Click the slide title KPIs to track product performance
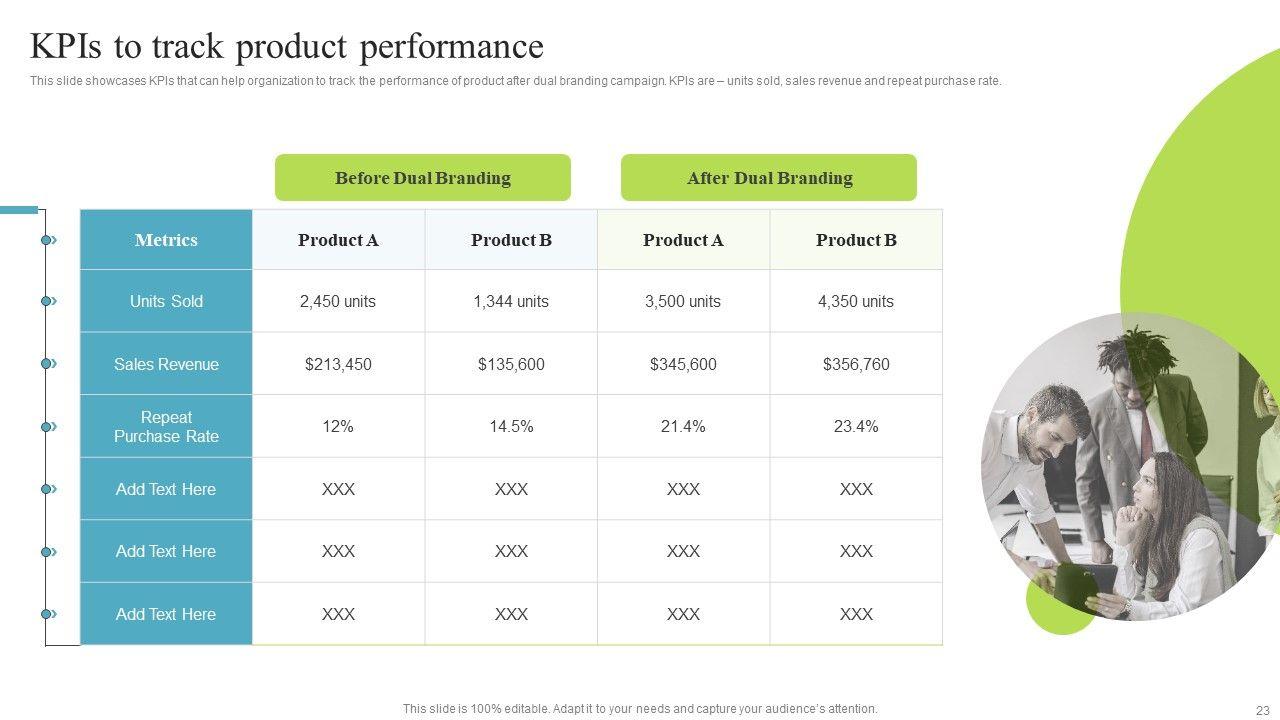 click(287, 47)
